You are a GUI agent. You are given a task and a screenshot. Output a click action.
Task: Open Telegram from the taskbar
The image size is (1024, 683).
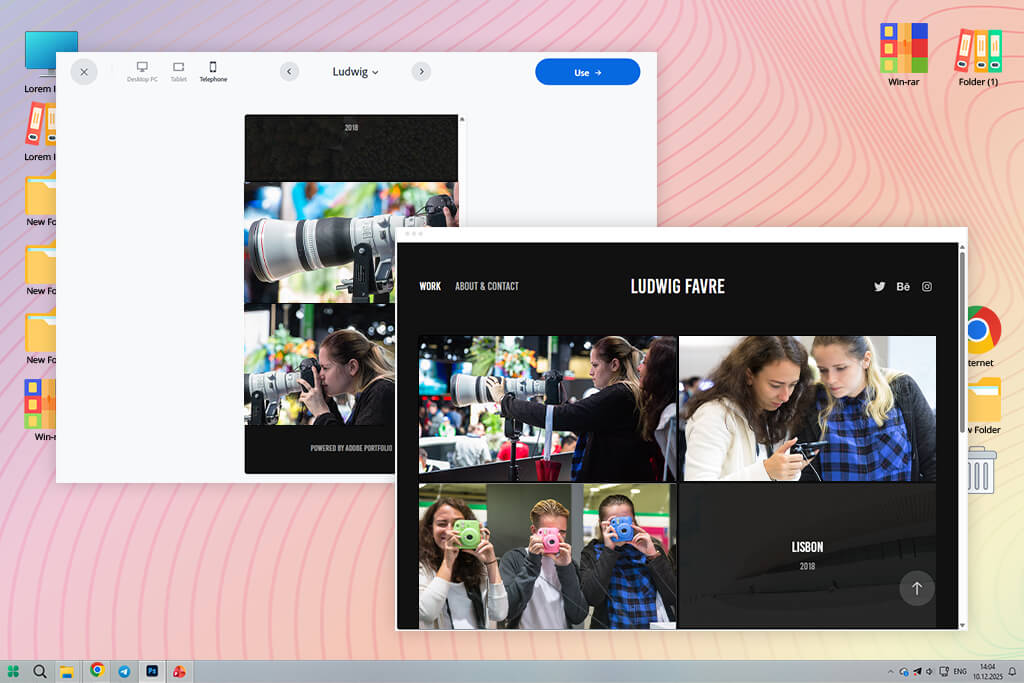[124, 671]
